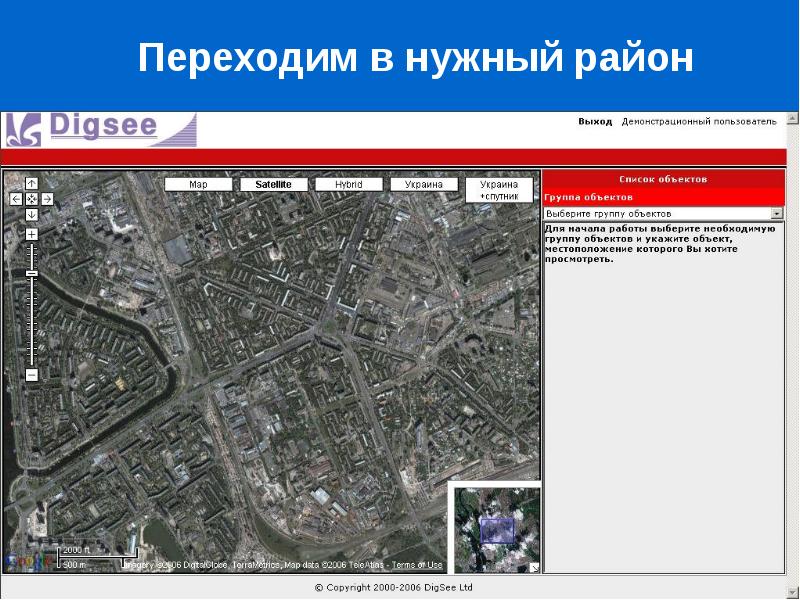
Task: Zoom in with the plus button
Action: 32,234
